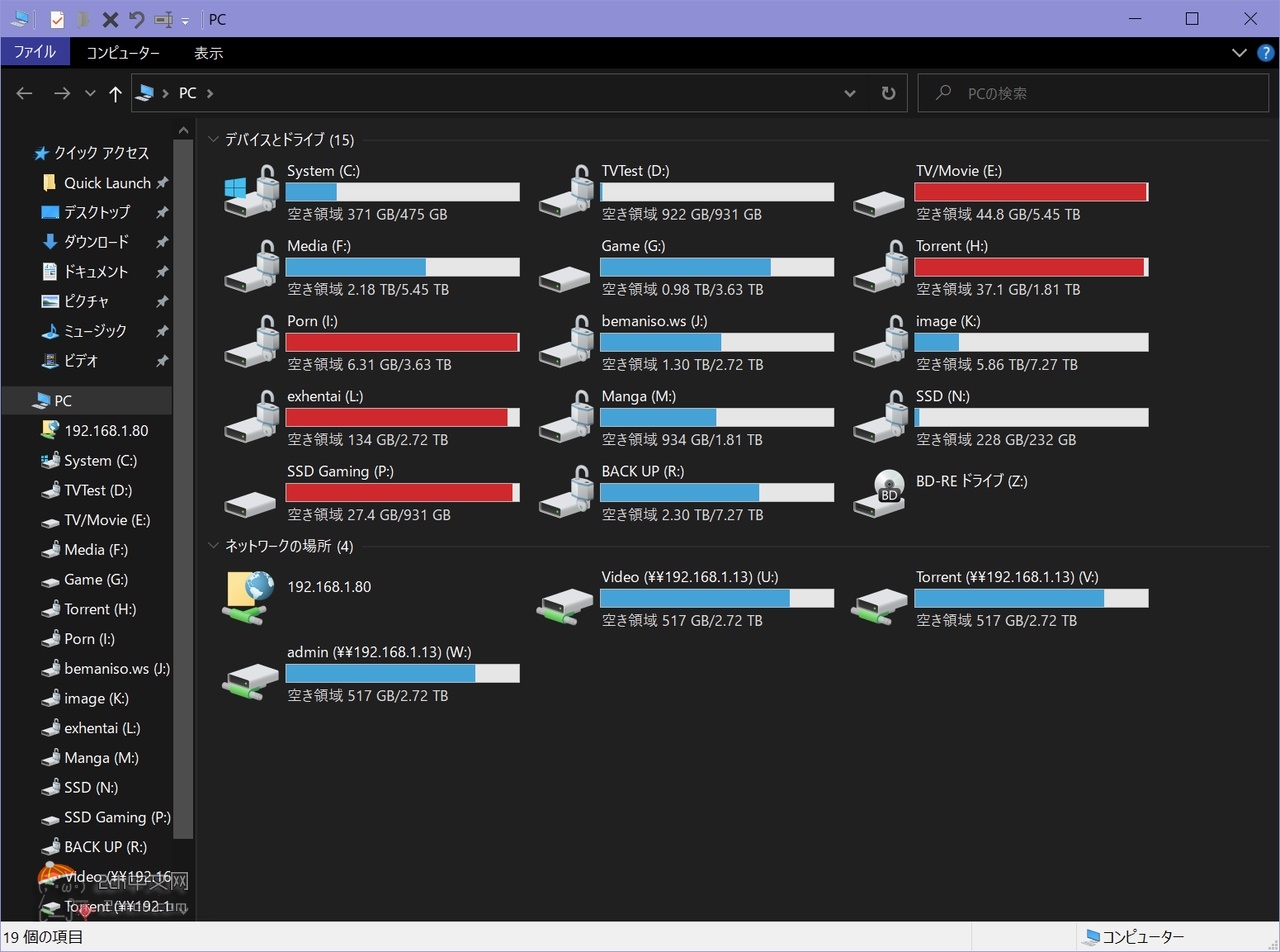The height and width of the screenshot is (952, 1280).
Task: Open the recent locations dropdown arrow
Action: point(90,93)
